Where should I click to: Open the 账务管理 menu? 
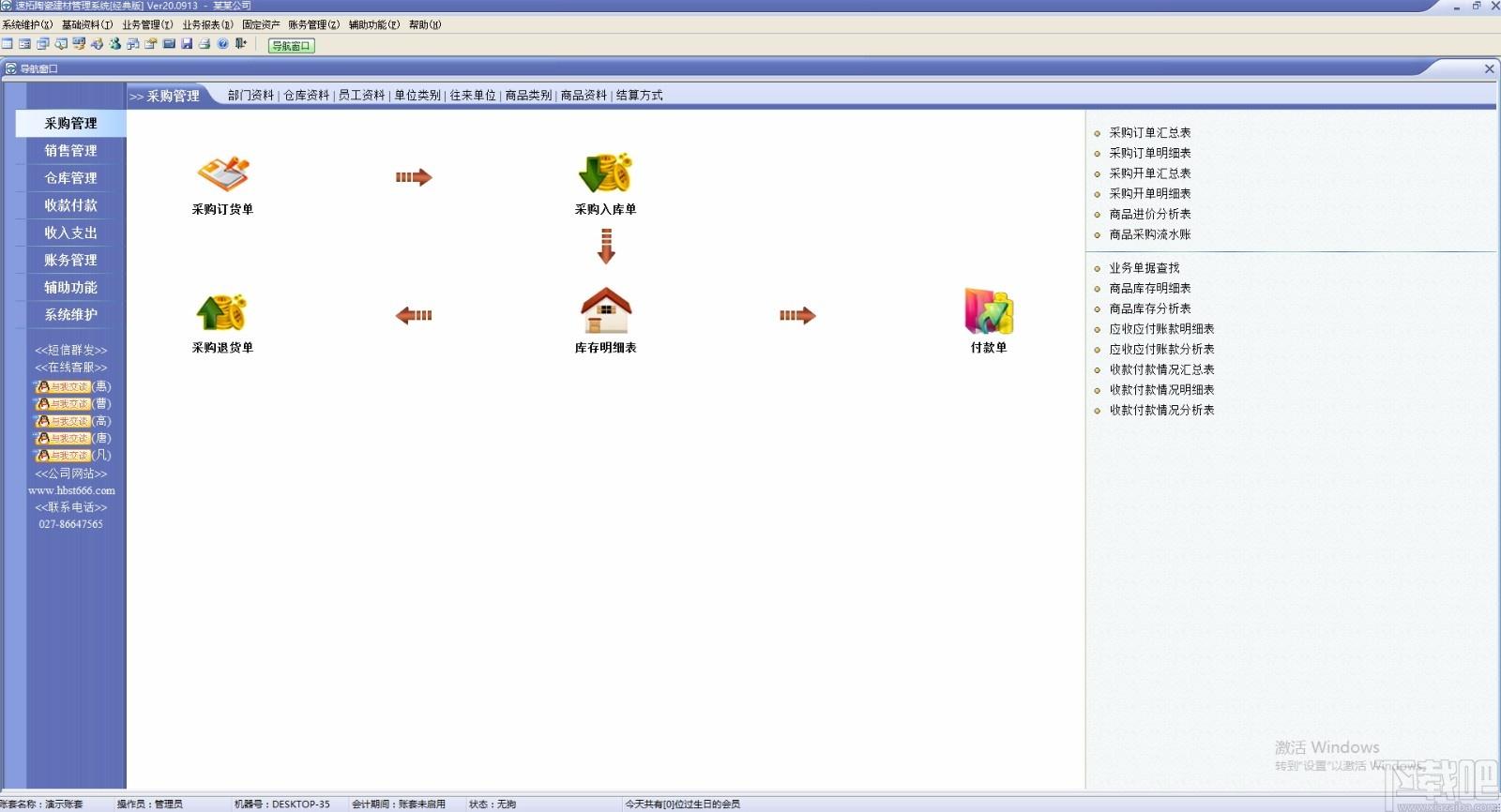[314, 25]
